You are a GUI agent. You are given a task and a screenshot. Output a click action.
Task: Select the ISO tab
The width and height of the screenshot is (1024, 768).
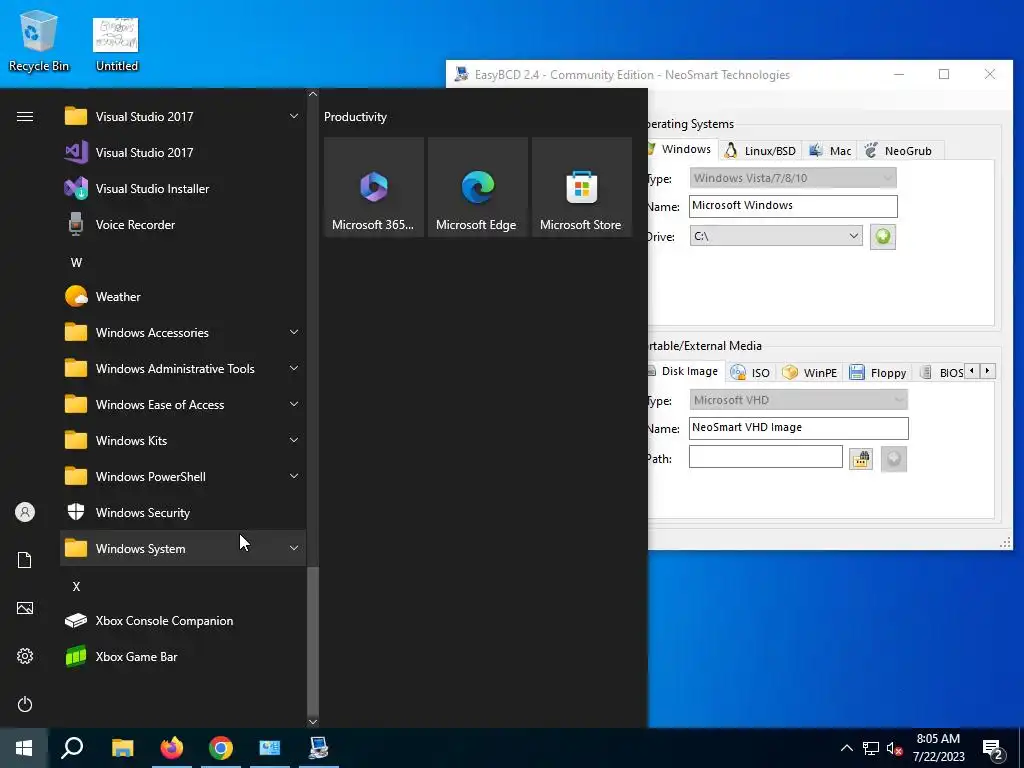750,372
